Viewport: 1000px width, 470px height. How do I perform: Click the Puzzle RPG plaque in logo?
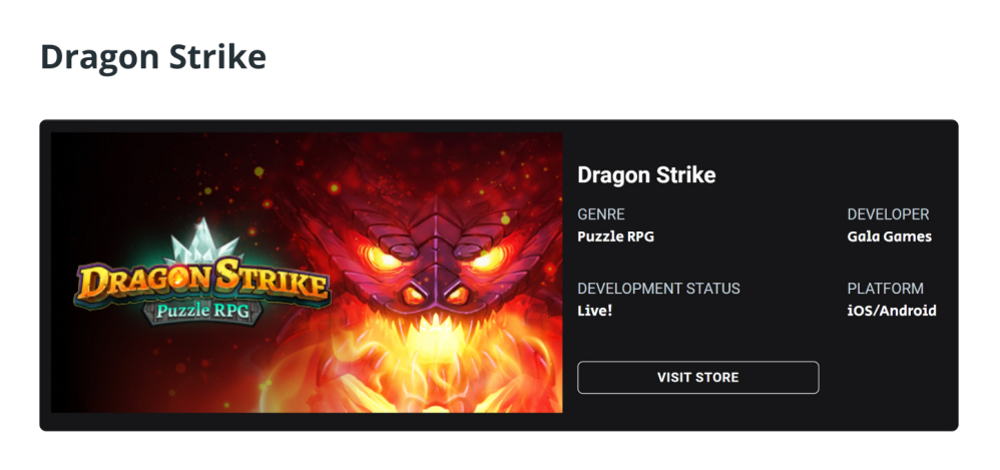[x=203, y=312]
